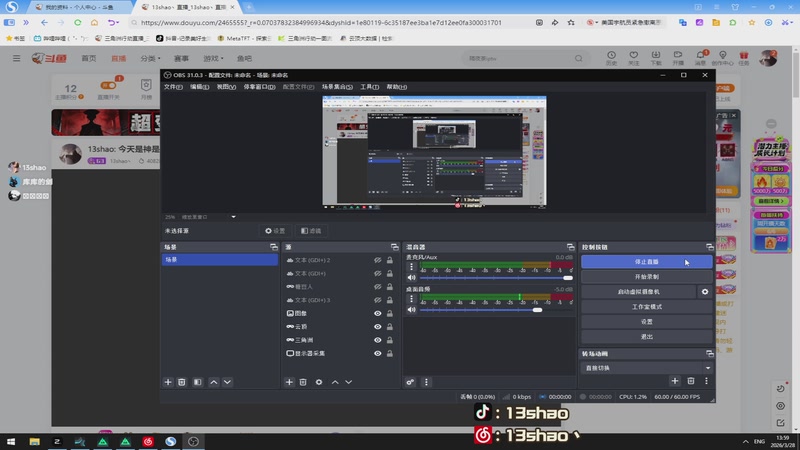800x450 pixels.
Task: Open OBS 编辑 menu
Action: (x=199, y=87)
